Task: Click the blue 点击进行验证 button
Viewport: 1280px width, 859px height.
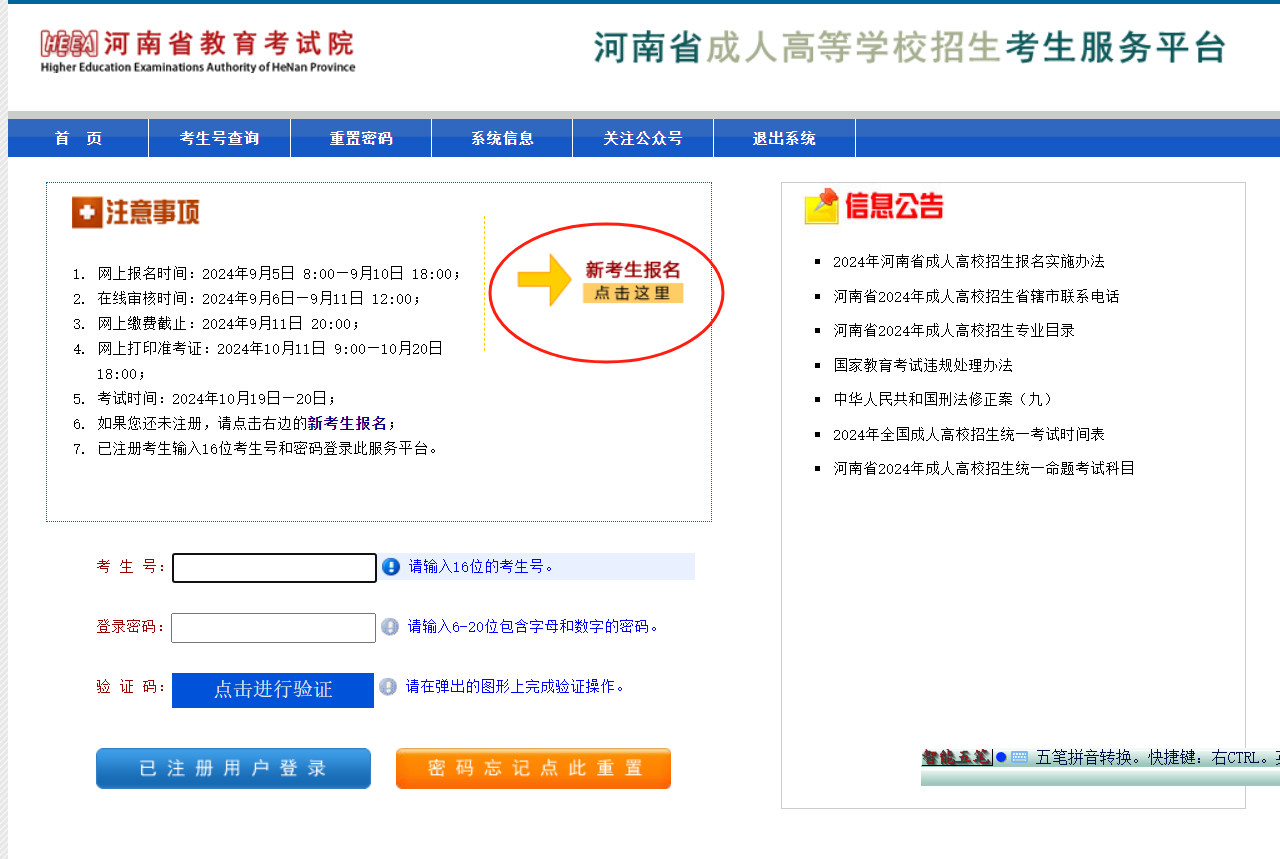Action: coord(273,690)
